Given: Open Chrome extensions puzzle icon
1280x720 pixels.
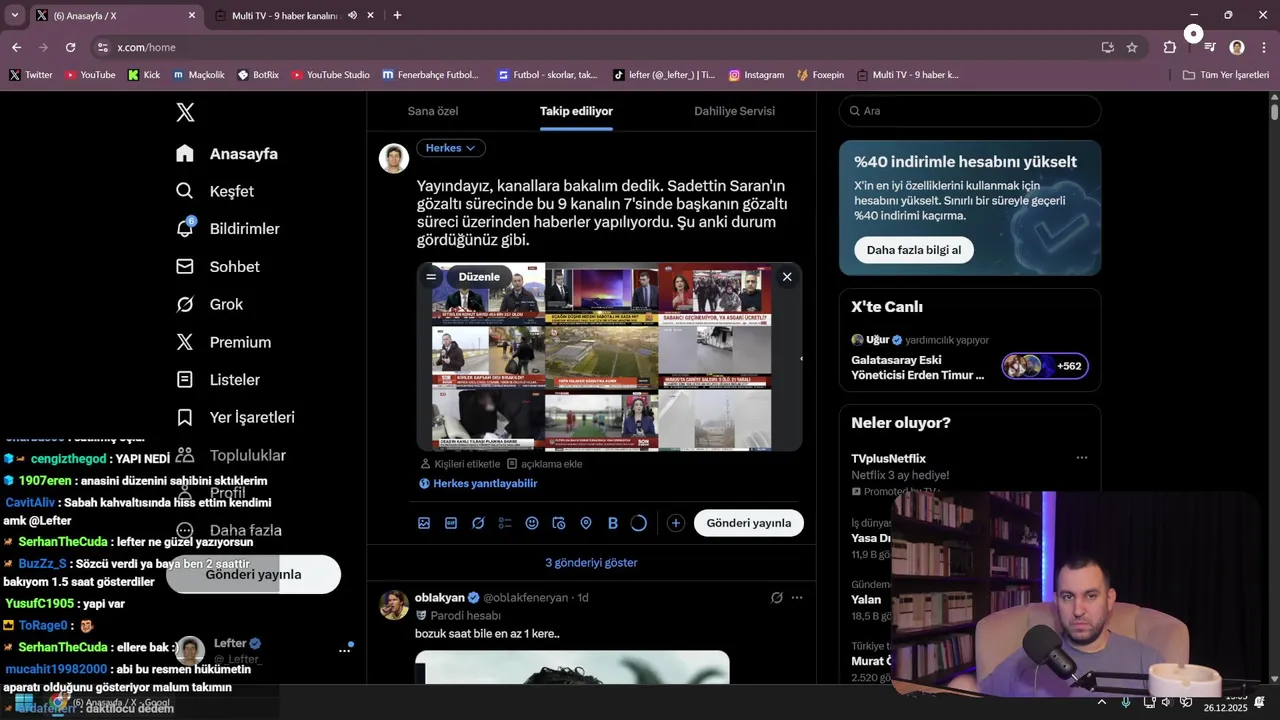Looking at the screenshot, I should [x=1170, y=47].
